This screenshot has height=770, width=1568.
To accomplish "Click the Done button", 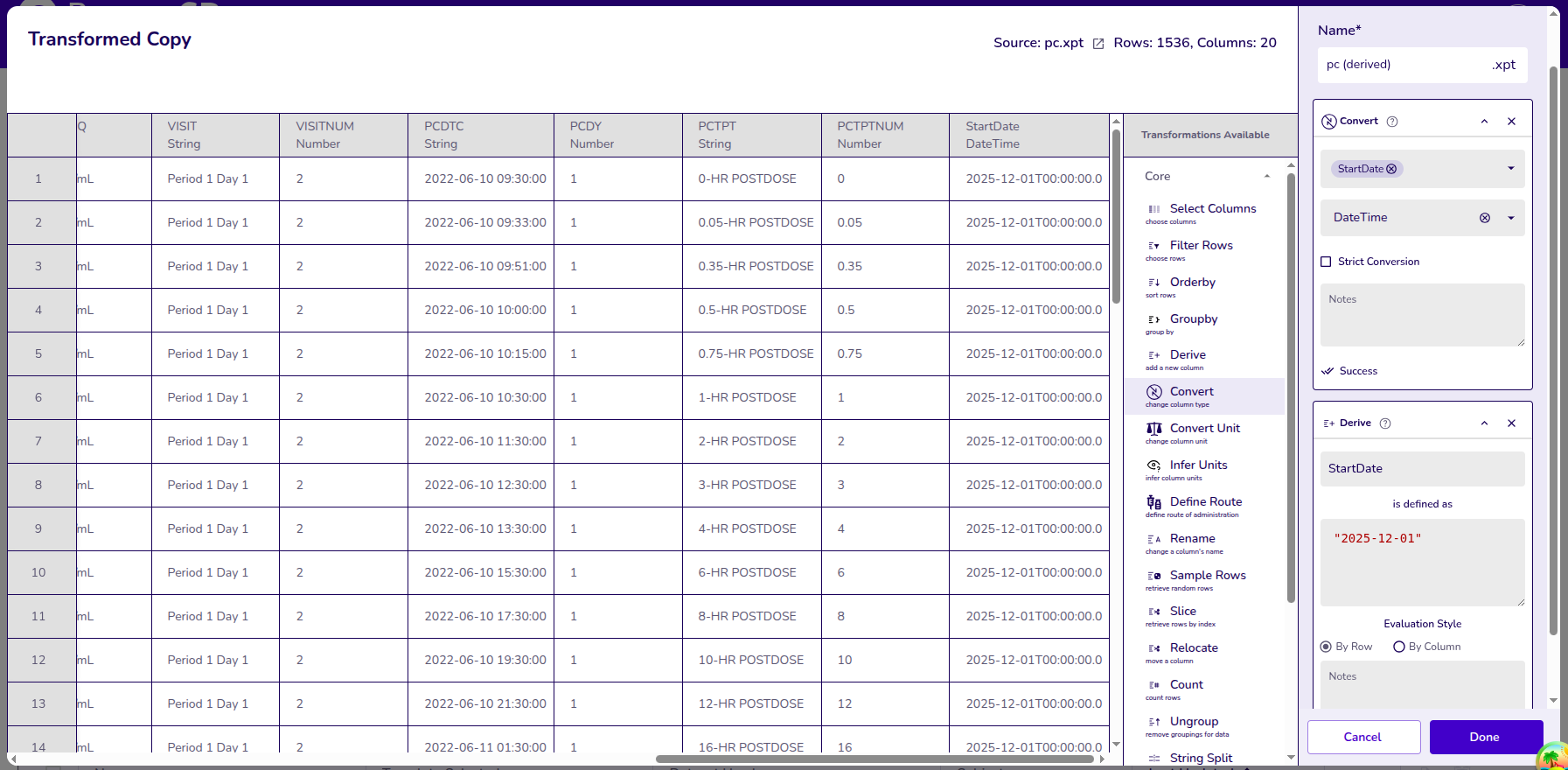I will tap(1485, 737).
